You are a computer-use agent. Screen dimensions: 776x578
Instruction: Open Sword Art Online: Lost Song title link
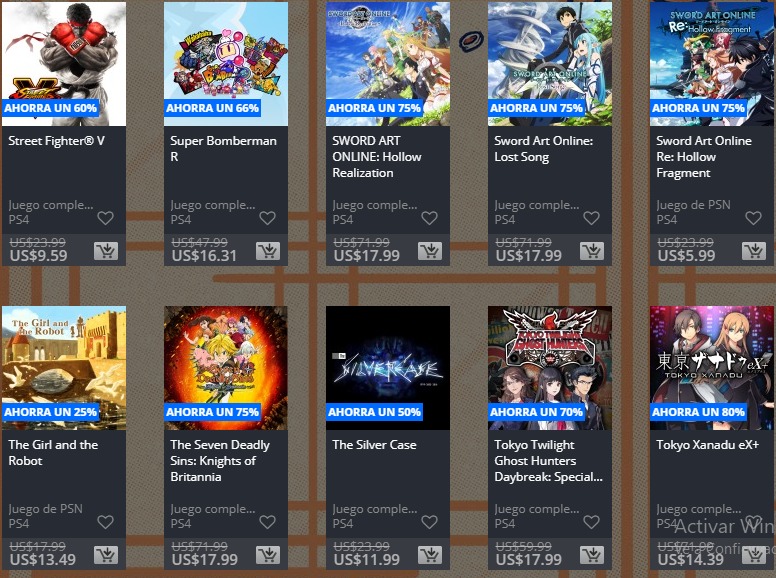[543, 148]
